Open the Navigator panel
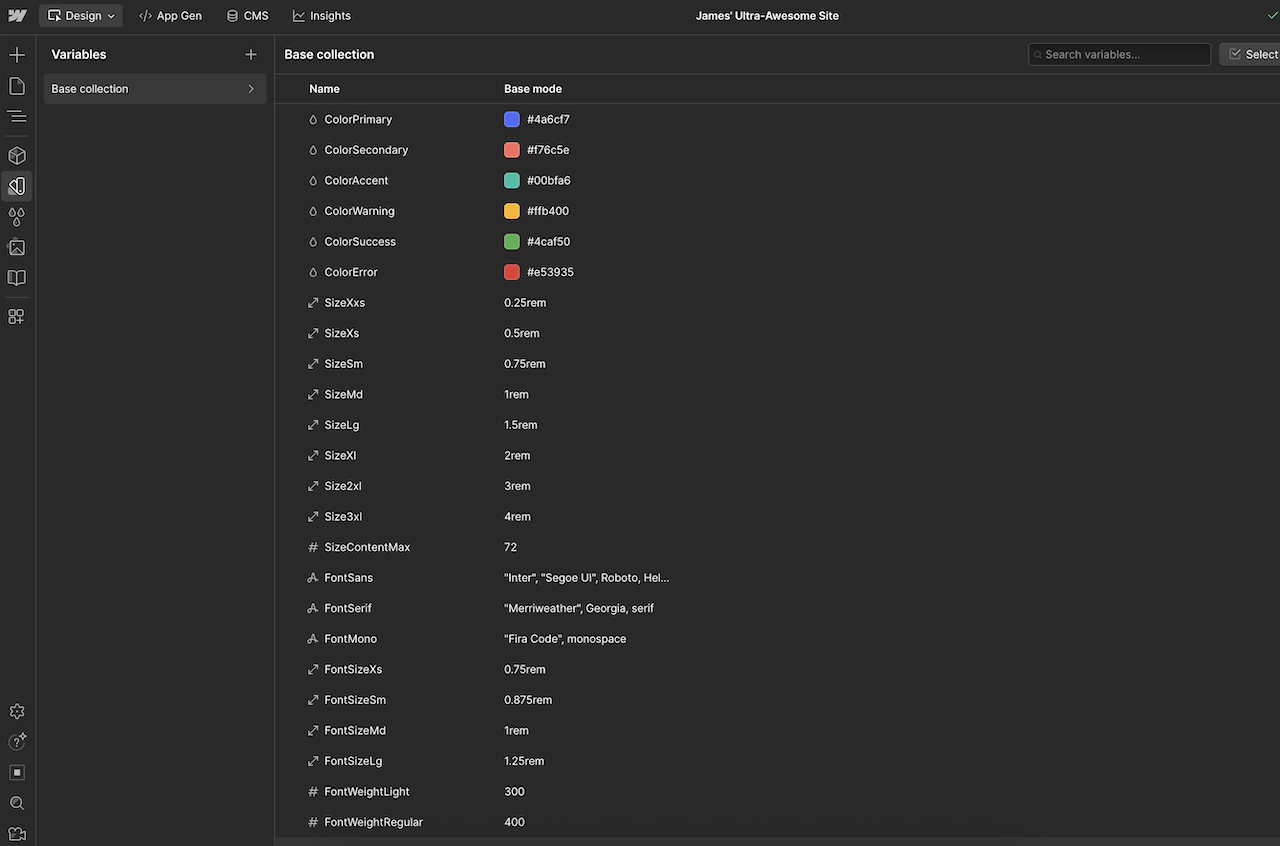The image size is (1280, 846). point(16,116)
